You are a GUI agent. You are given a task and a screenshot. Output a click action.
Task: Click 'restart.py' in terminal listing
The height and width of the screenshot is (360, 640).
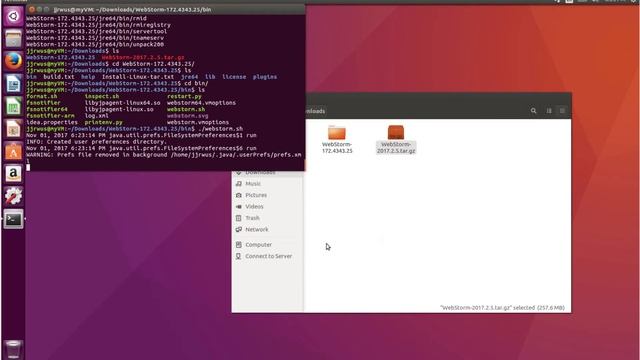coord(184,96)
